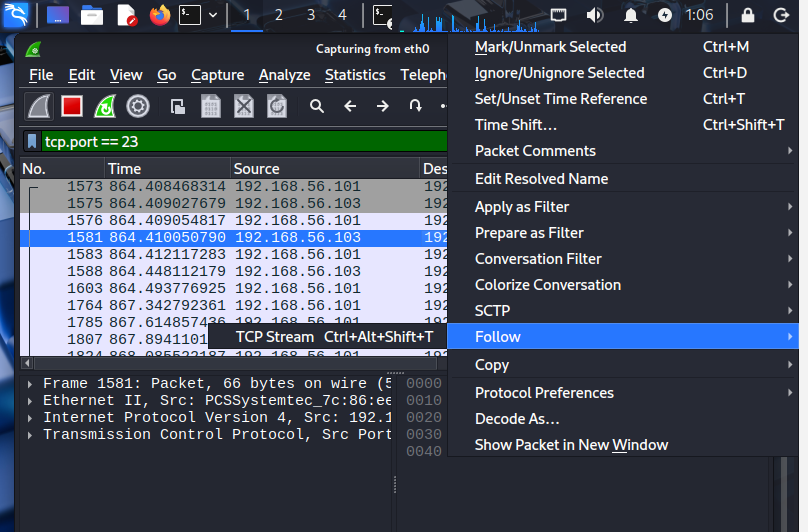Start capture with the shark fin icon

pos(39,107)
